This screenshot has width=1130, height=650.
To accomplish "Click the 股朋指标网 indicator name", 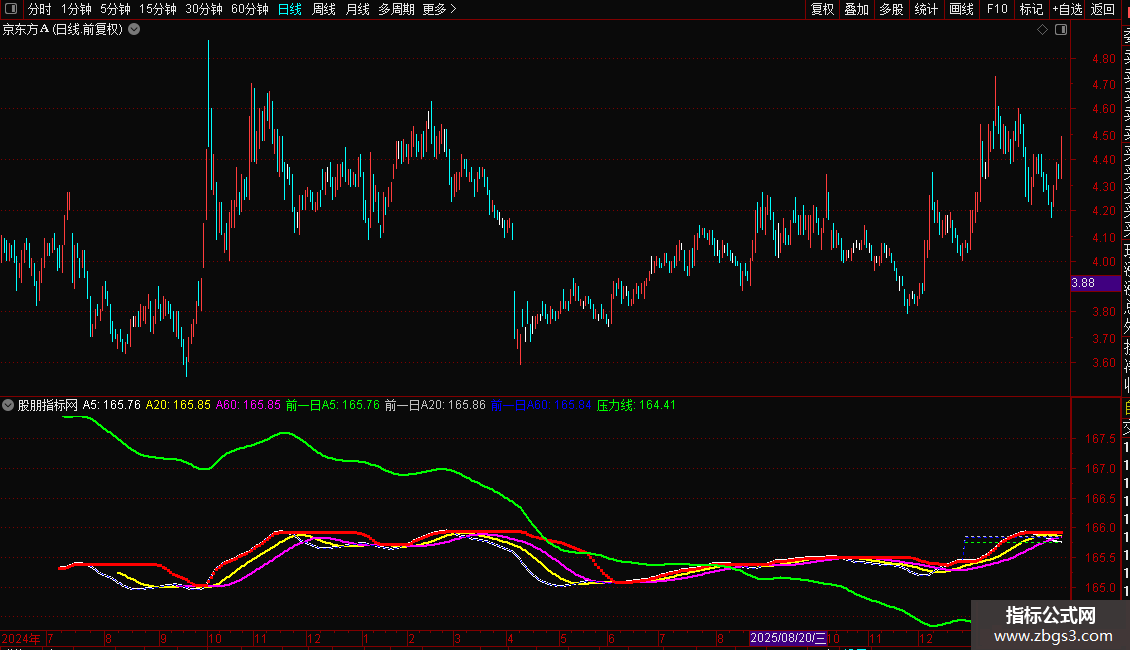I will (x=48, y=405).
